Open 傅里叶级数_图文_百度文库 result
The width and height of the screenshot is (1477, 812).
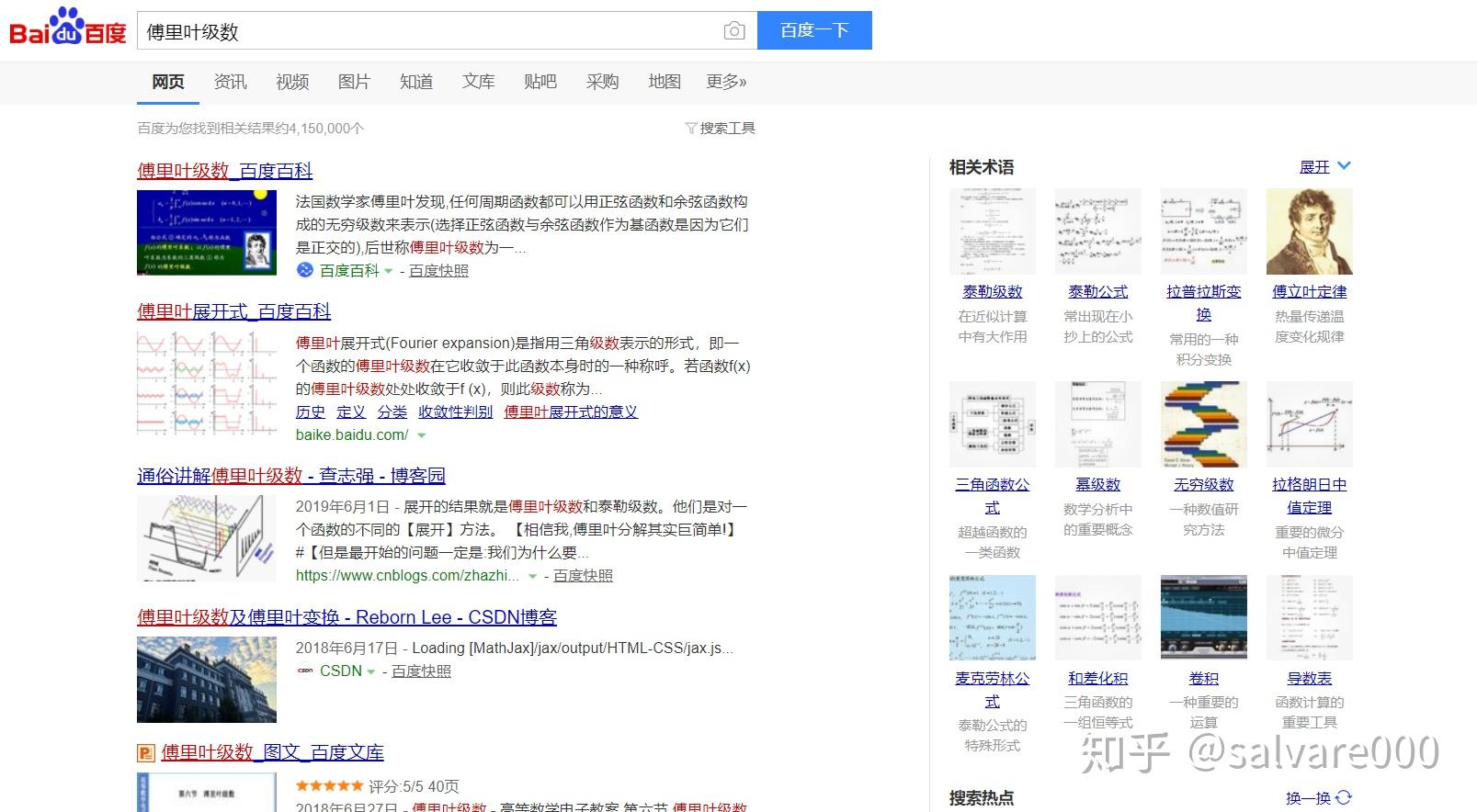(272, 752)
